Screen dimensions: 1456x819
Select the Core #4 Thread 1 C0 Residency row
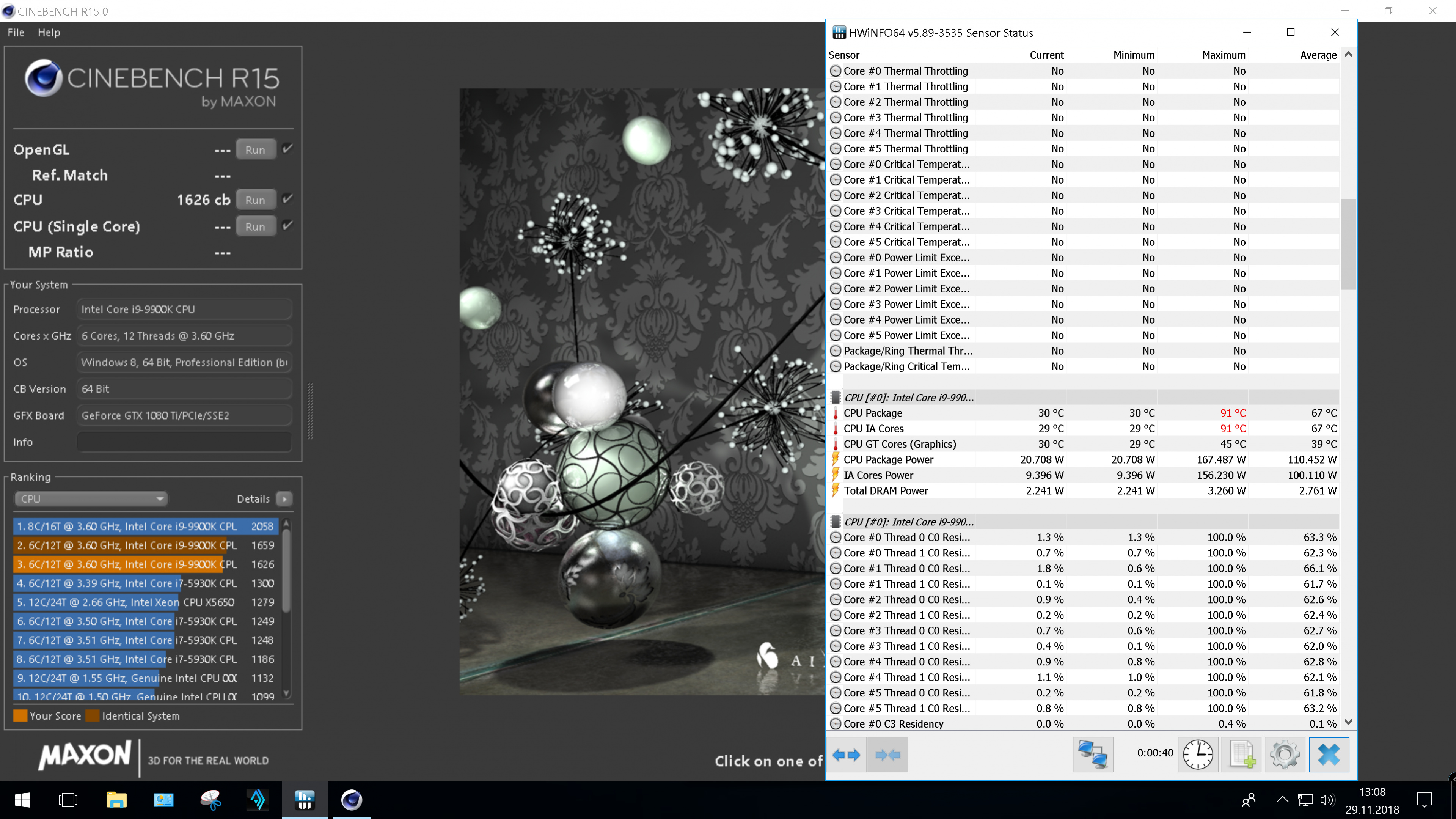click(x=1083, y=677)
